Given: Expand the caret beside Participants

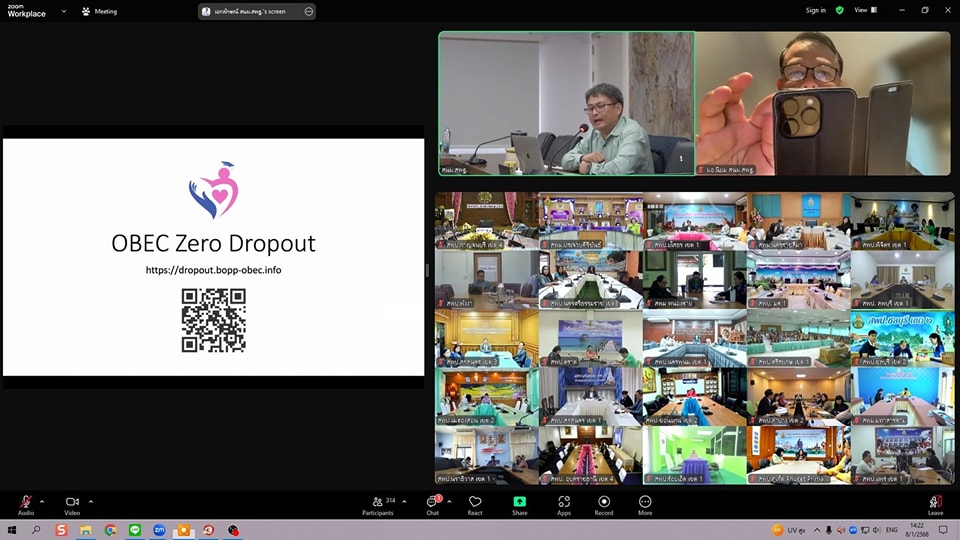Looking at the screenshot, I should pyautogui.click(x=404, y=501).
